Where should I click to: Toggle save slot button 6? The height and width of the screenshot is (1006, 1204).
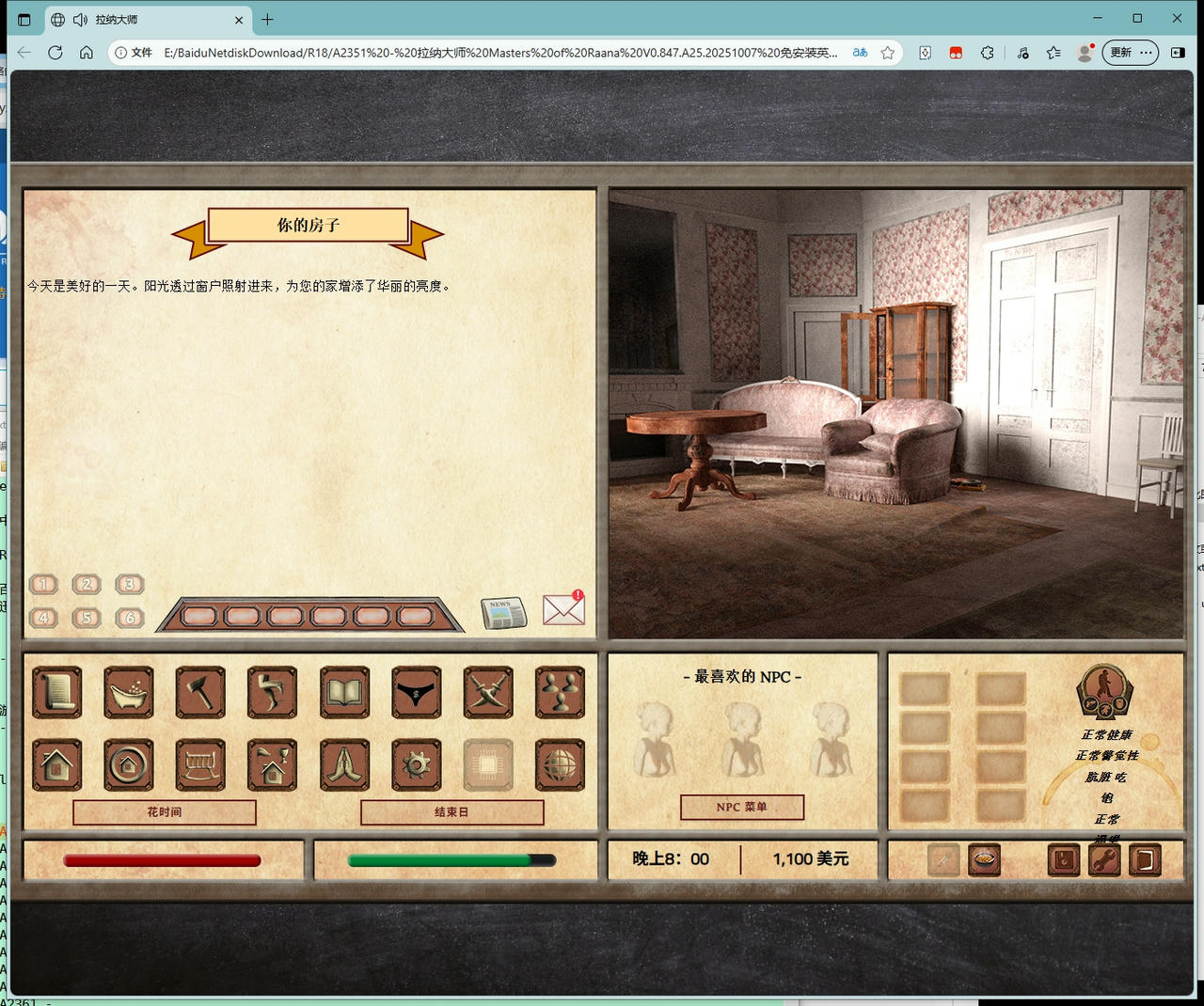(130, 618)
